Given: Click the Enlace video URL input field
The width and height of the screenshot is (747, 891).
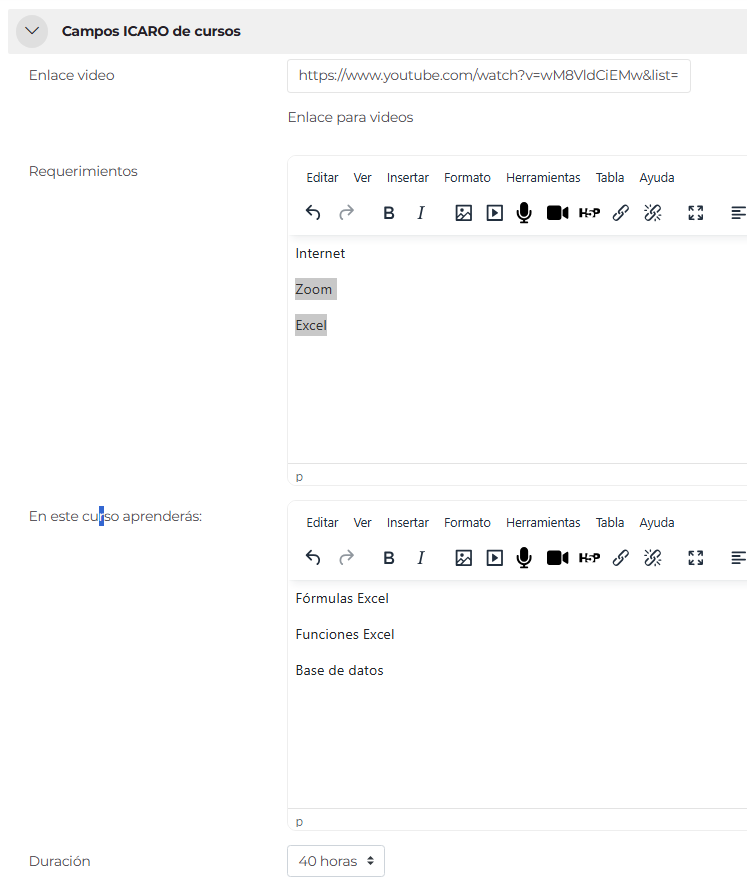Looking at the screenshot, I should pos(488,76).
